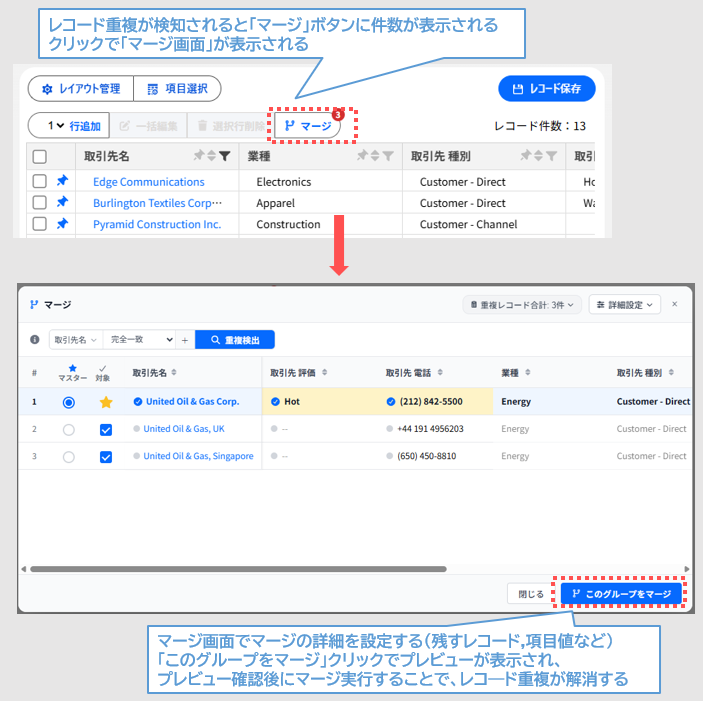Open filter on 業種 column

(388, 156)
